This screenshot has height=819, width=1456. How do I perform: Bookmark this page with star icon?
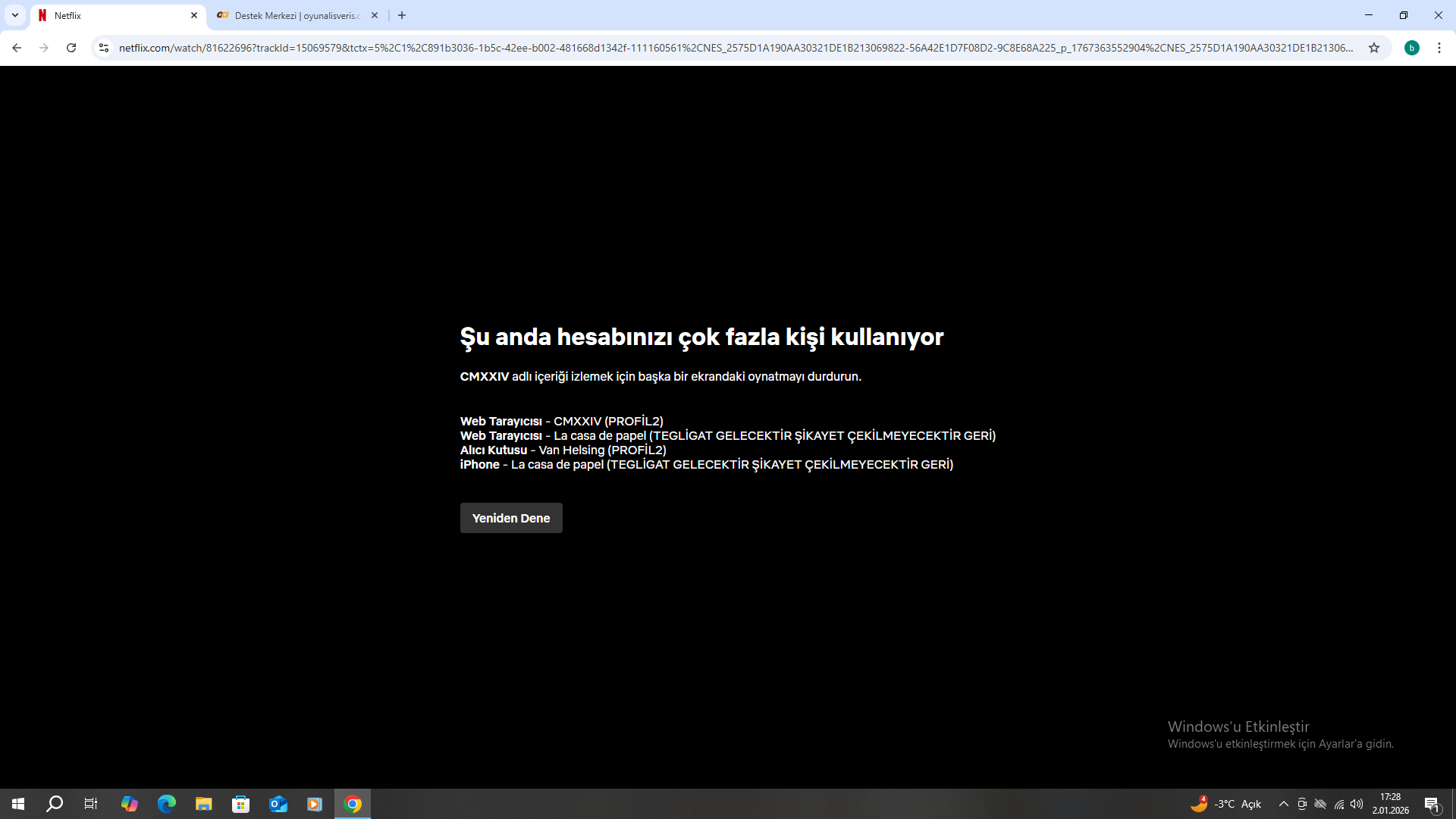click(x=1374, y=48)
